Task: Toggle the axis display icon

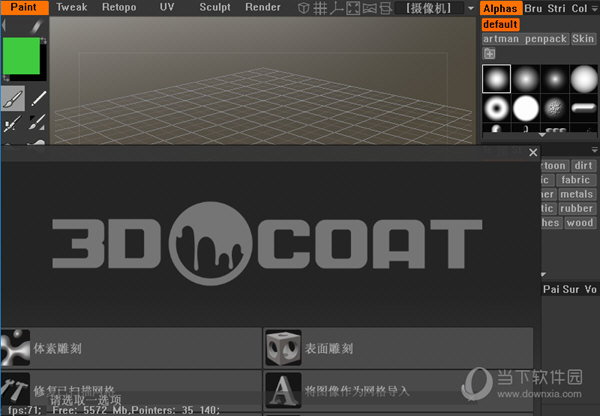Action: tap(336, 8)
